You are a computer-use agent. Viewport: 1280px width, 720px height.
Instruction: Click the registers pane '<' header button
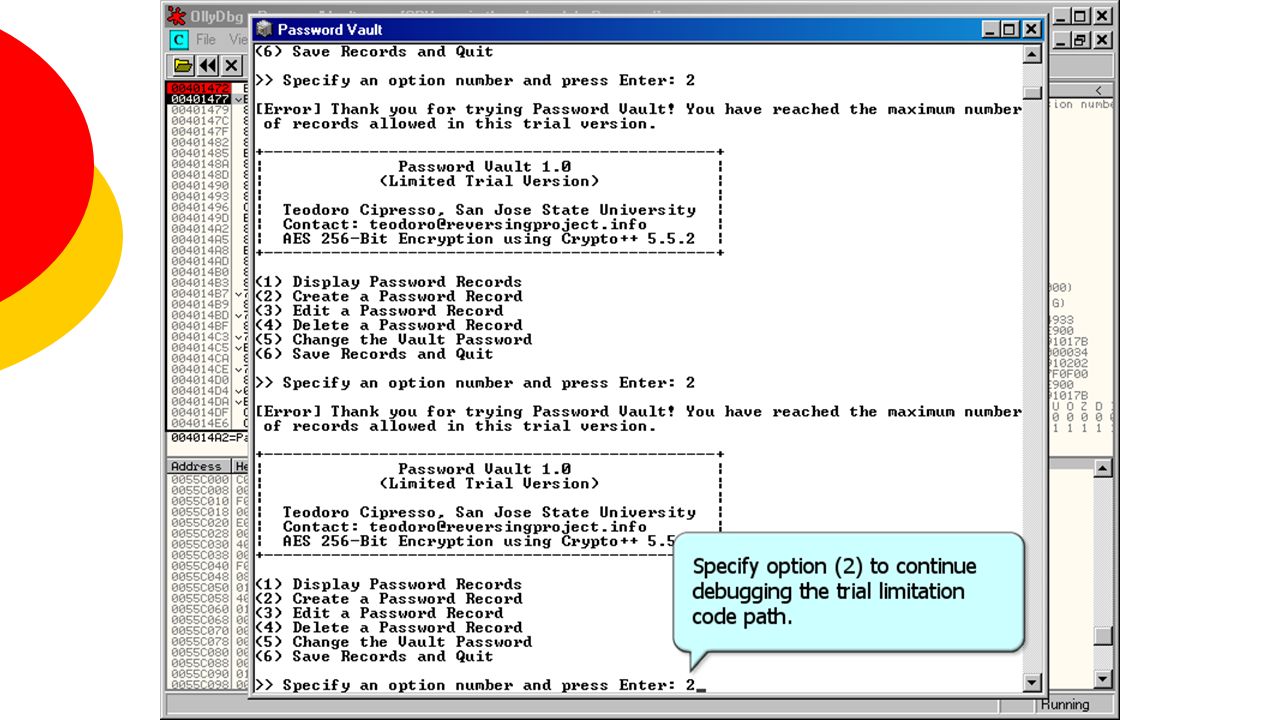click(1097, 90)
